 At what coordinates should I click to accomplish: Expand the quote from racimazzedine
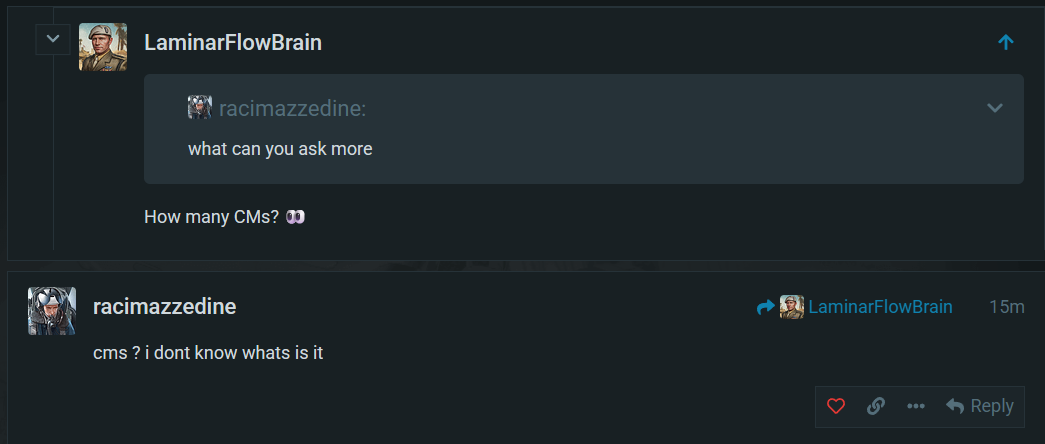[x=994, y=108]
